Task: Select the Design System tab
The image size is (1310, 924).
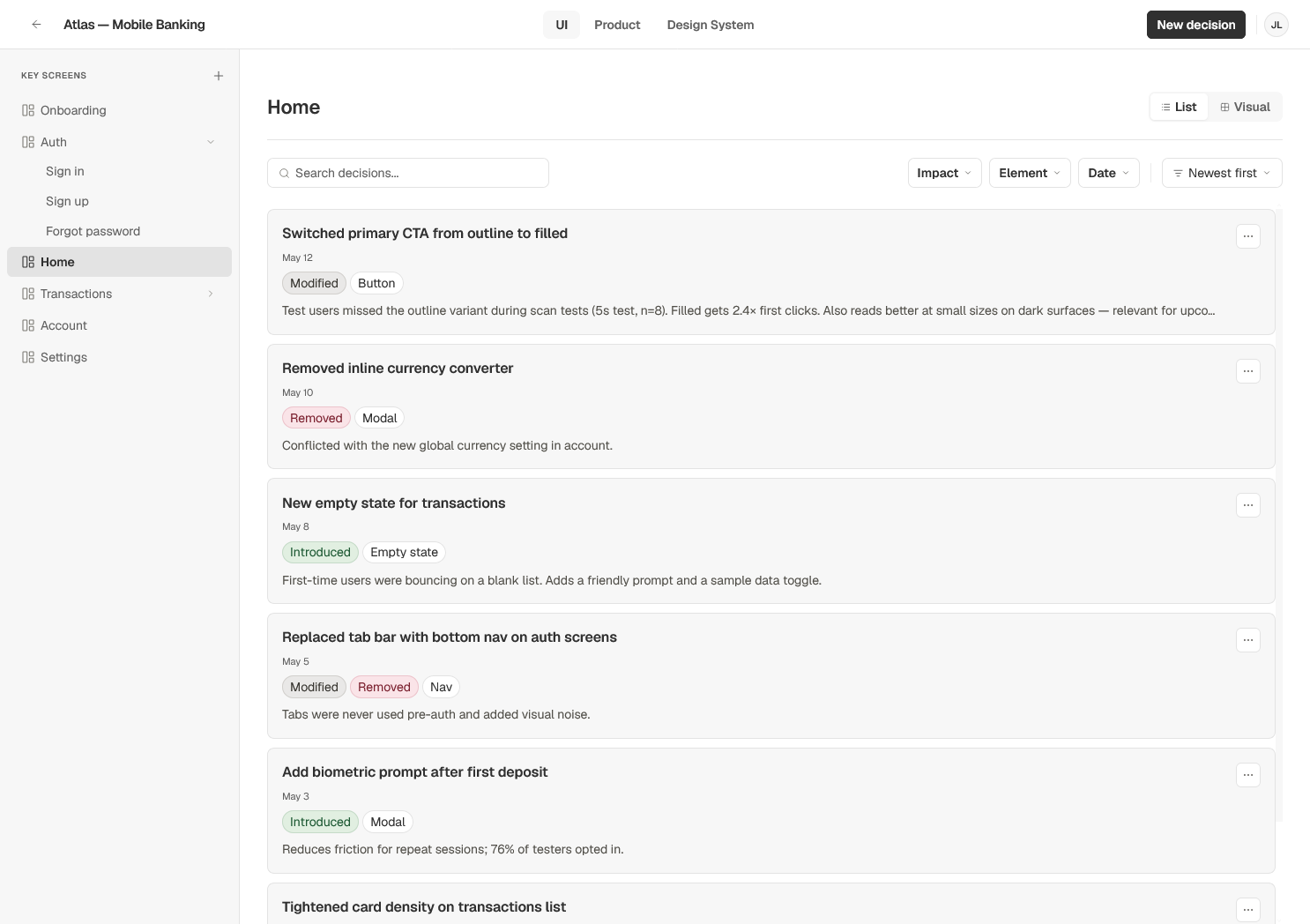Action: (x=711, y=25)
